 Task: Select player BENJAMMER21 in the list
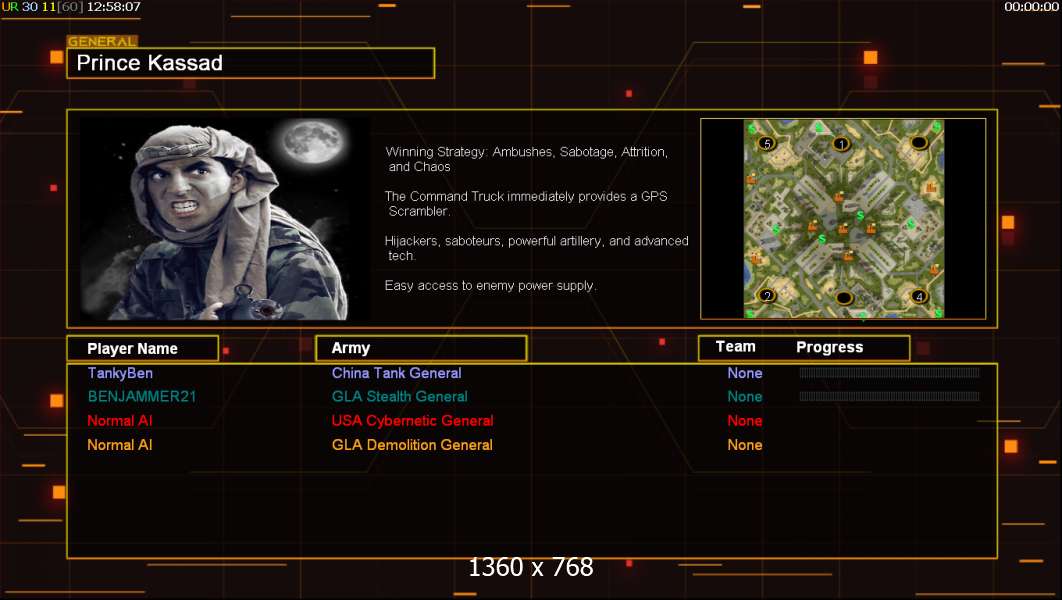(142, 397)
